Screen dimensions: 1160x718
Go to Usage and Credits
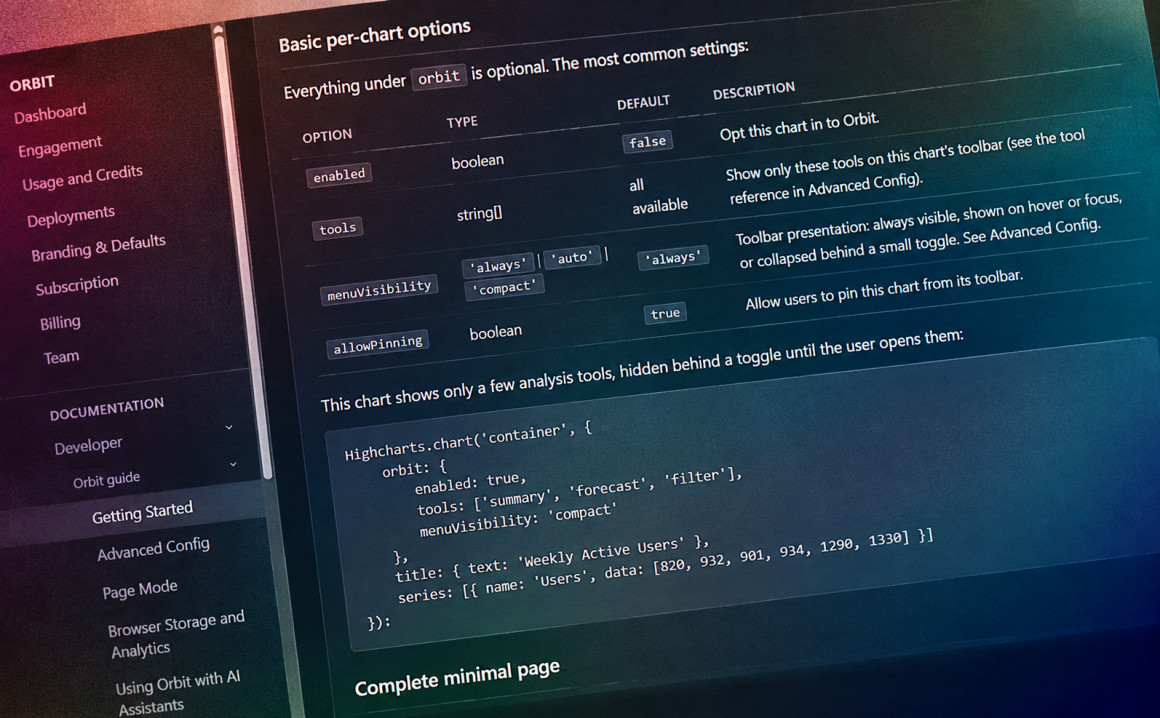tap(82, 177)
